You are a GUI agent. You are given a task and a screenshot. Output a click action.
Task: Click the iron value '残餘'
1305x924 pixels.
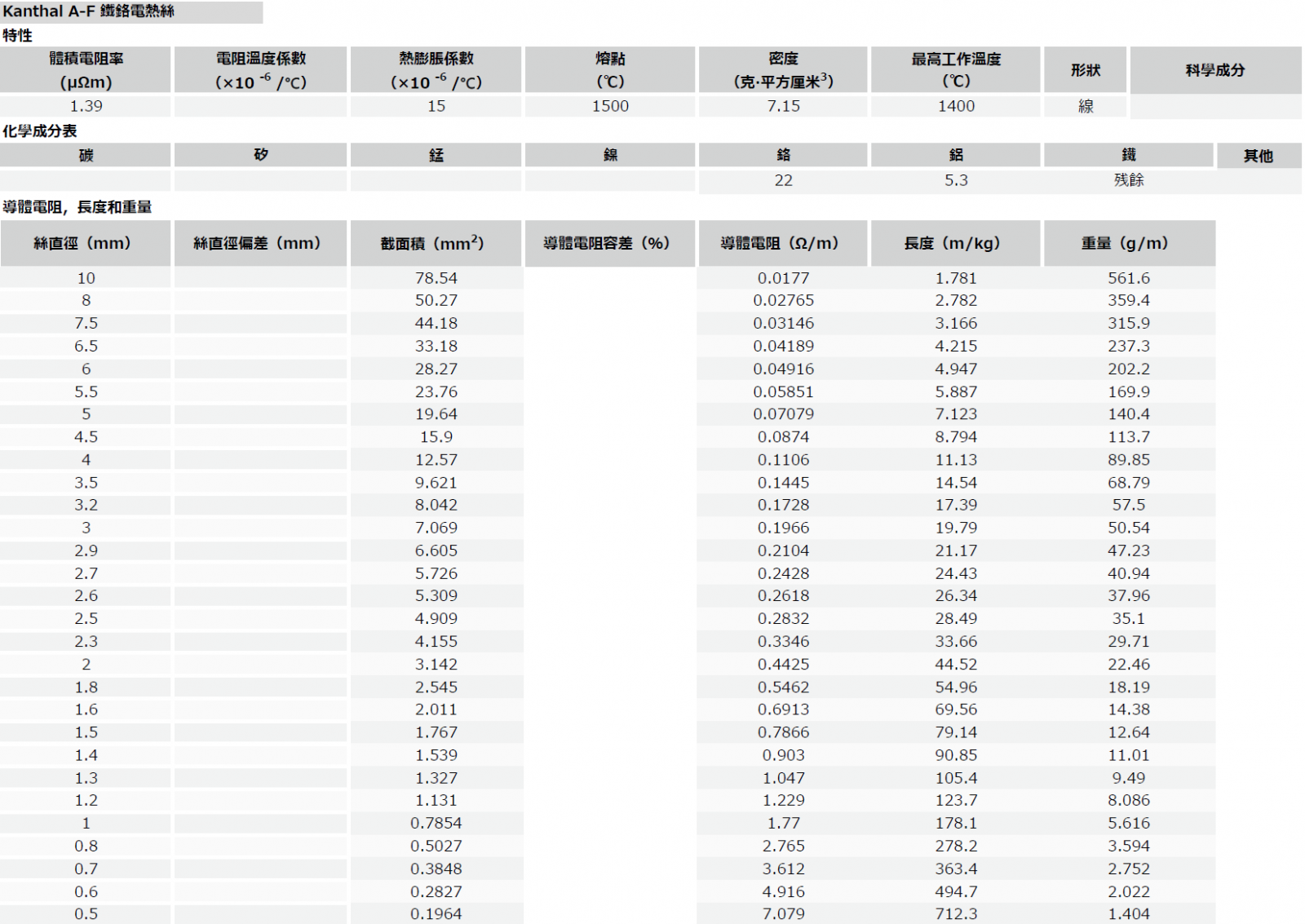point(1129,180)
